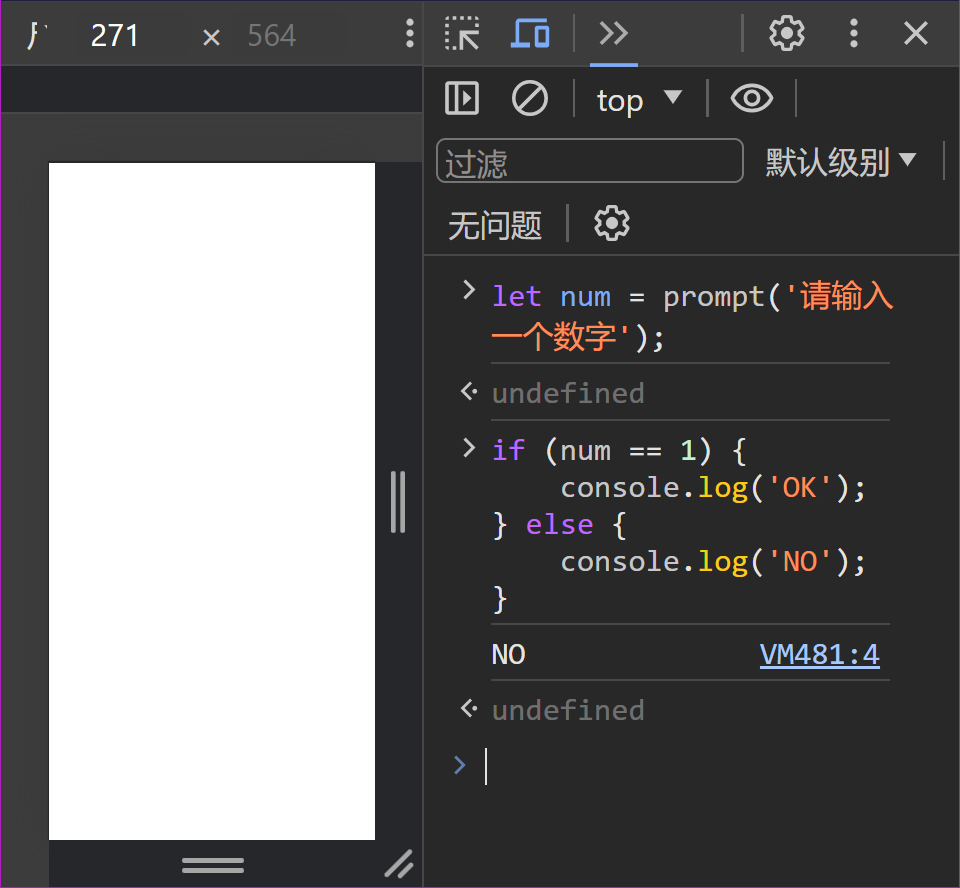Click the 无问题 issues button
Screen dimensions: 960x888
pyautogui.click(x=495, y=225)
